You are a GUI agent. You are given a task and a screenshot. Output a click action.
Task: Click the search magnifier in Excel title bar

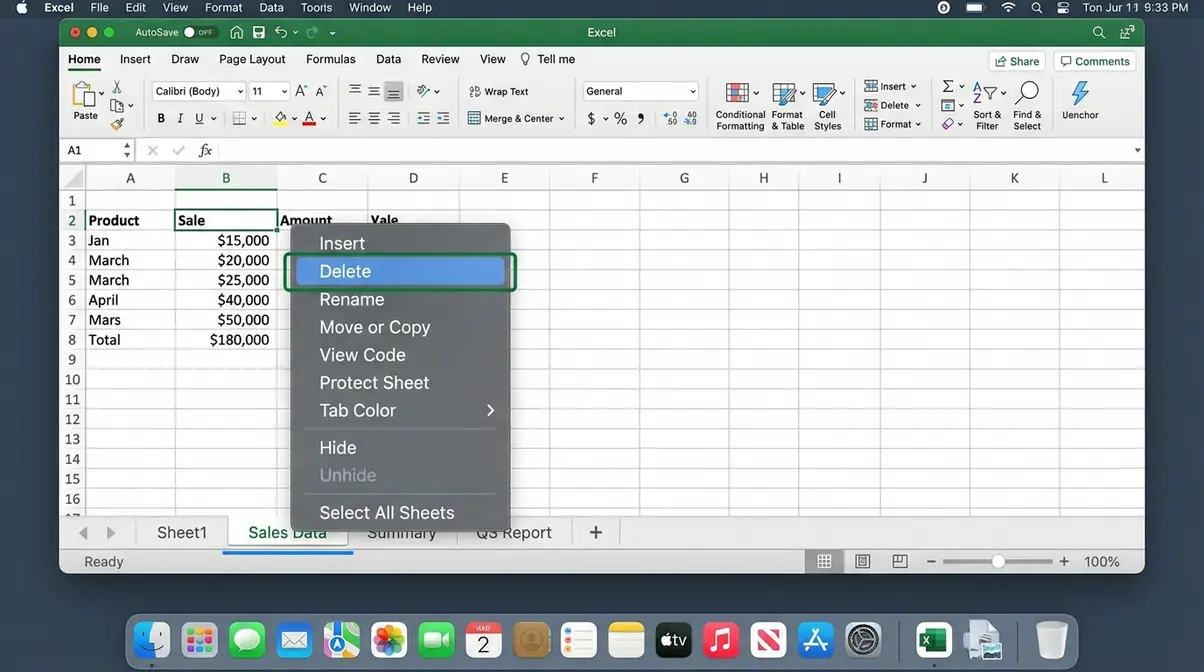click(1099, 33)
